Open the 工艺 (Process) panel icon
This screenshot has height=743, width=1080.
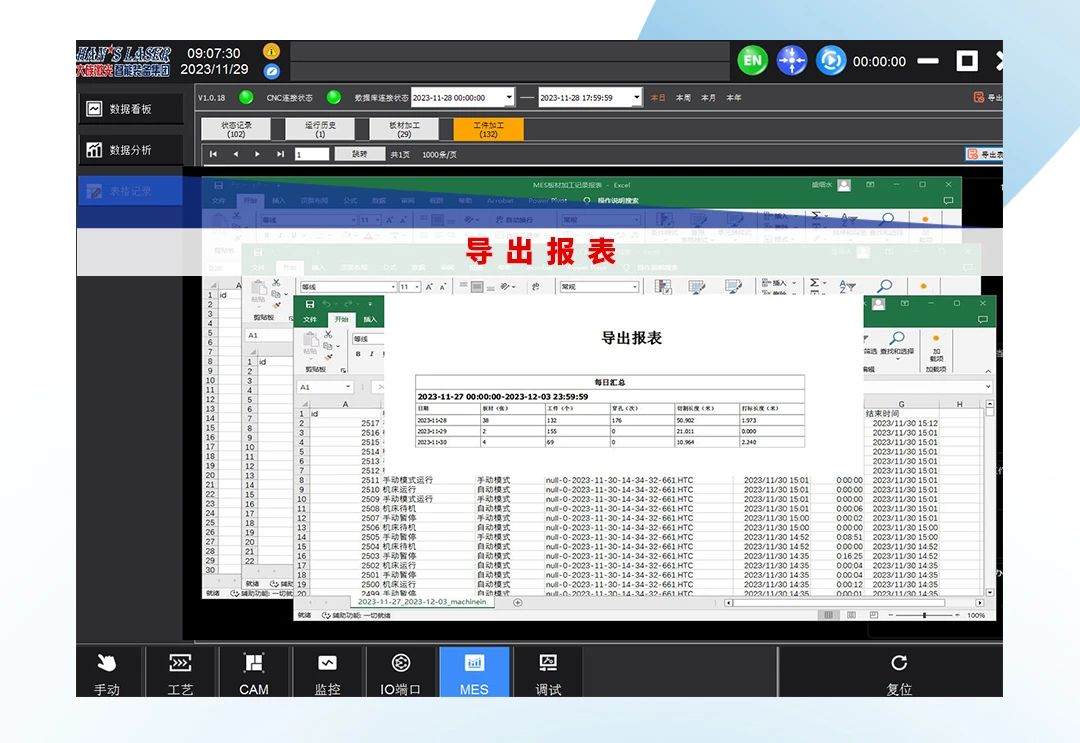tap(180, 671)
